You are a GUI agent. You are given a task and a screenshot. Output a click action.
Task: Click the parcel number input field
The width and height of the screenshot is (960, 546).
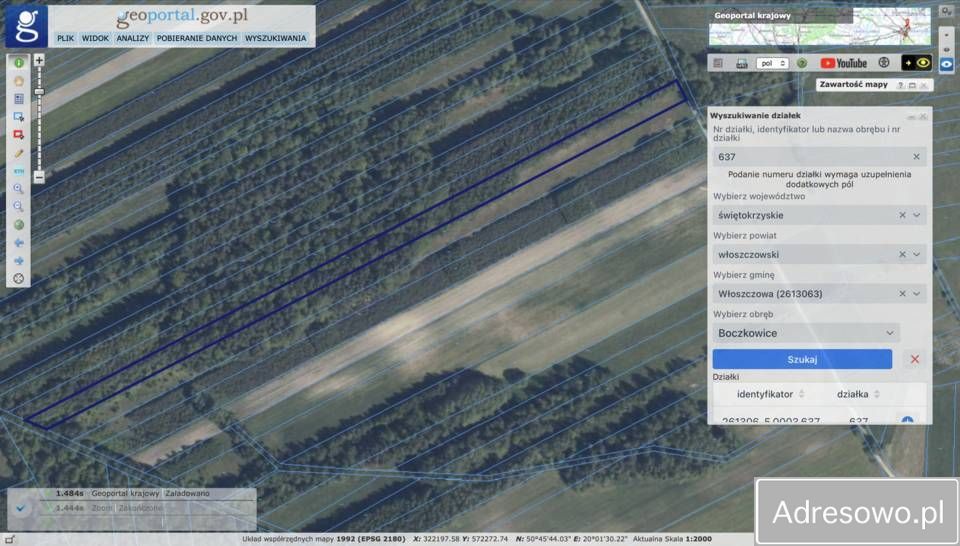(x=819, y=157)
